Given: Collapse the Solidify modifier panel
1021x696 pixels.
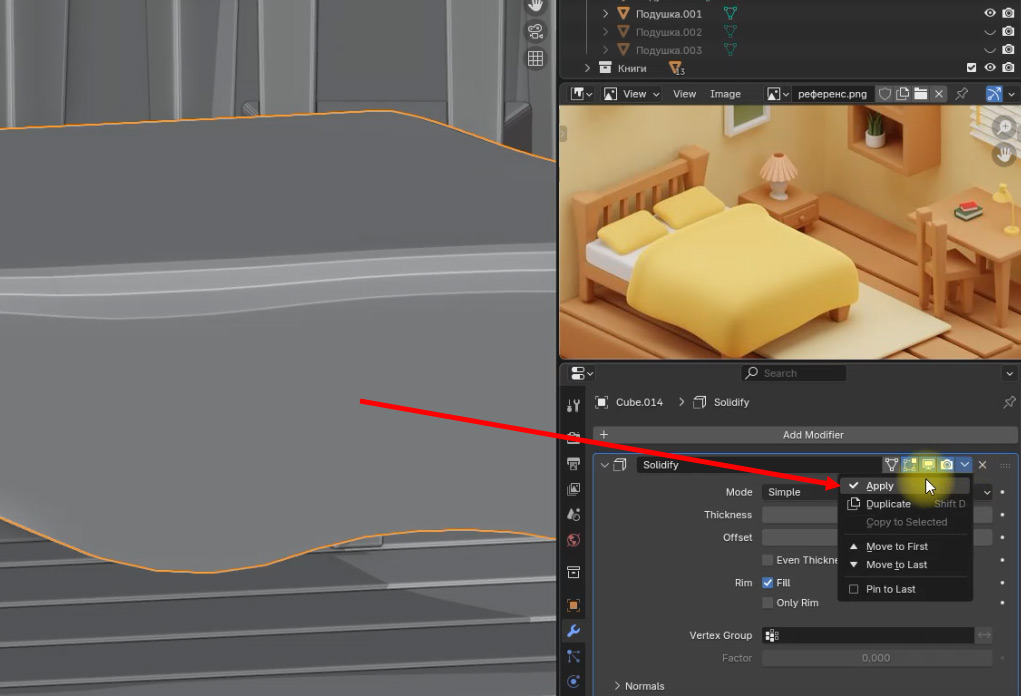Looking at the screenshot, I should click(x=604, y=465).
